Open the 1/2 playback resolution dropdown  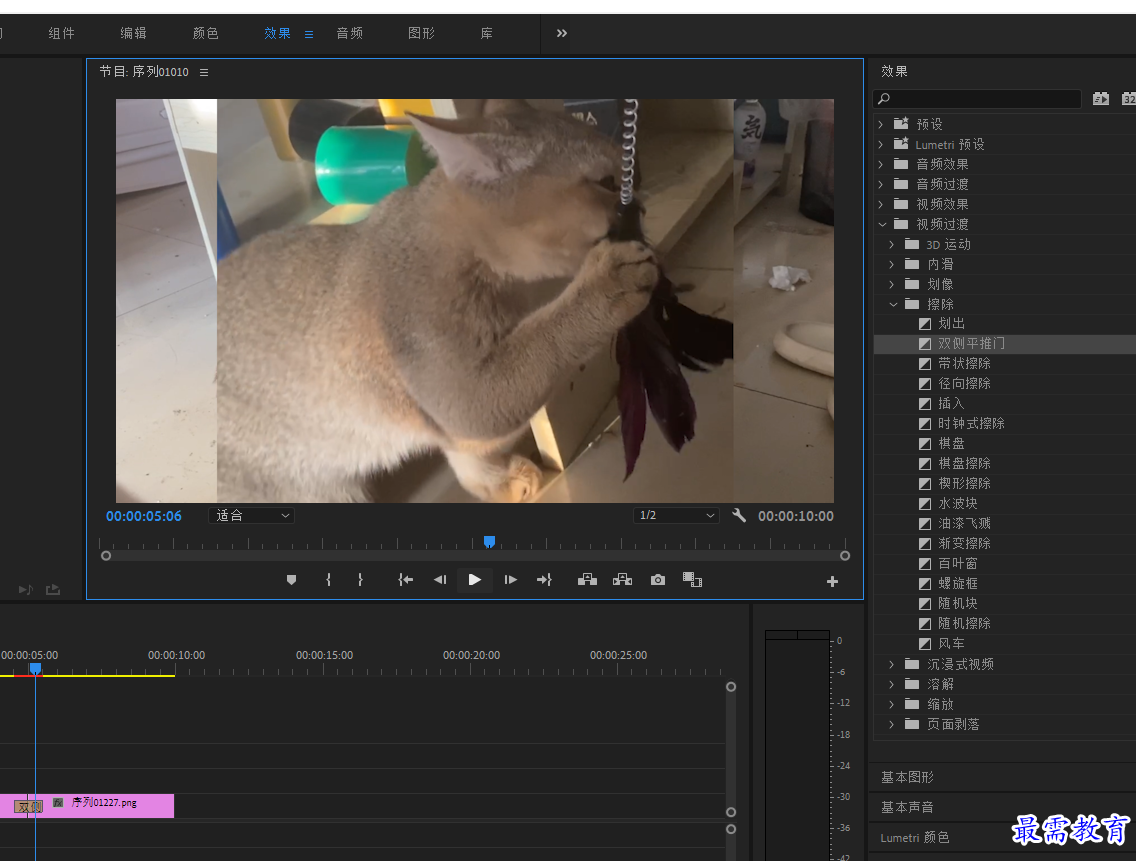[676, 515]
